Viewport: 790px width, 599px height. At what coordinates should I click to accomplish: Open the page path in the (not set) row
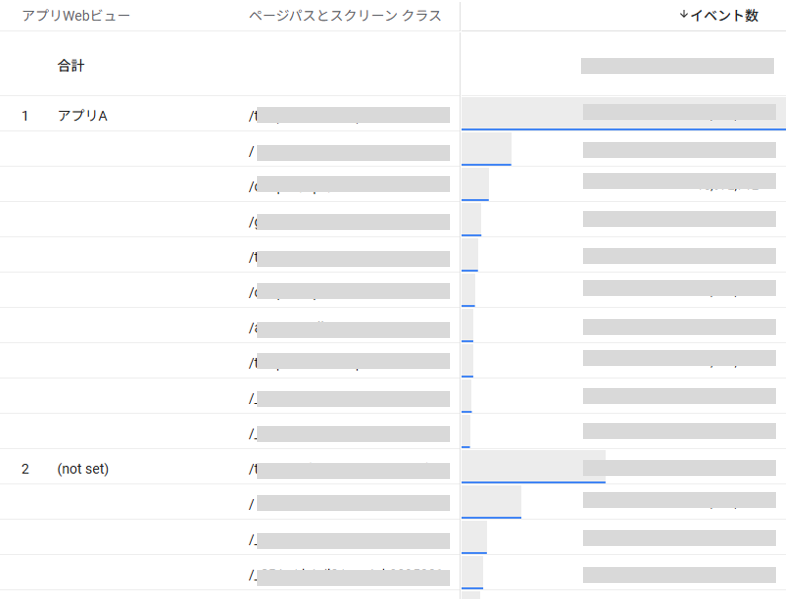[x=349, y=468]
